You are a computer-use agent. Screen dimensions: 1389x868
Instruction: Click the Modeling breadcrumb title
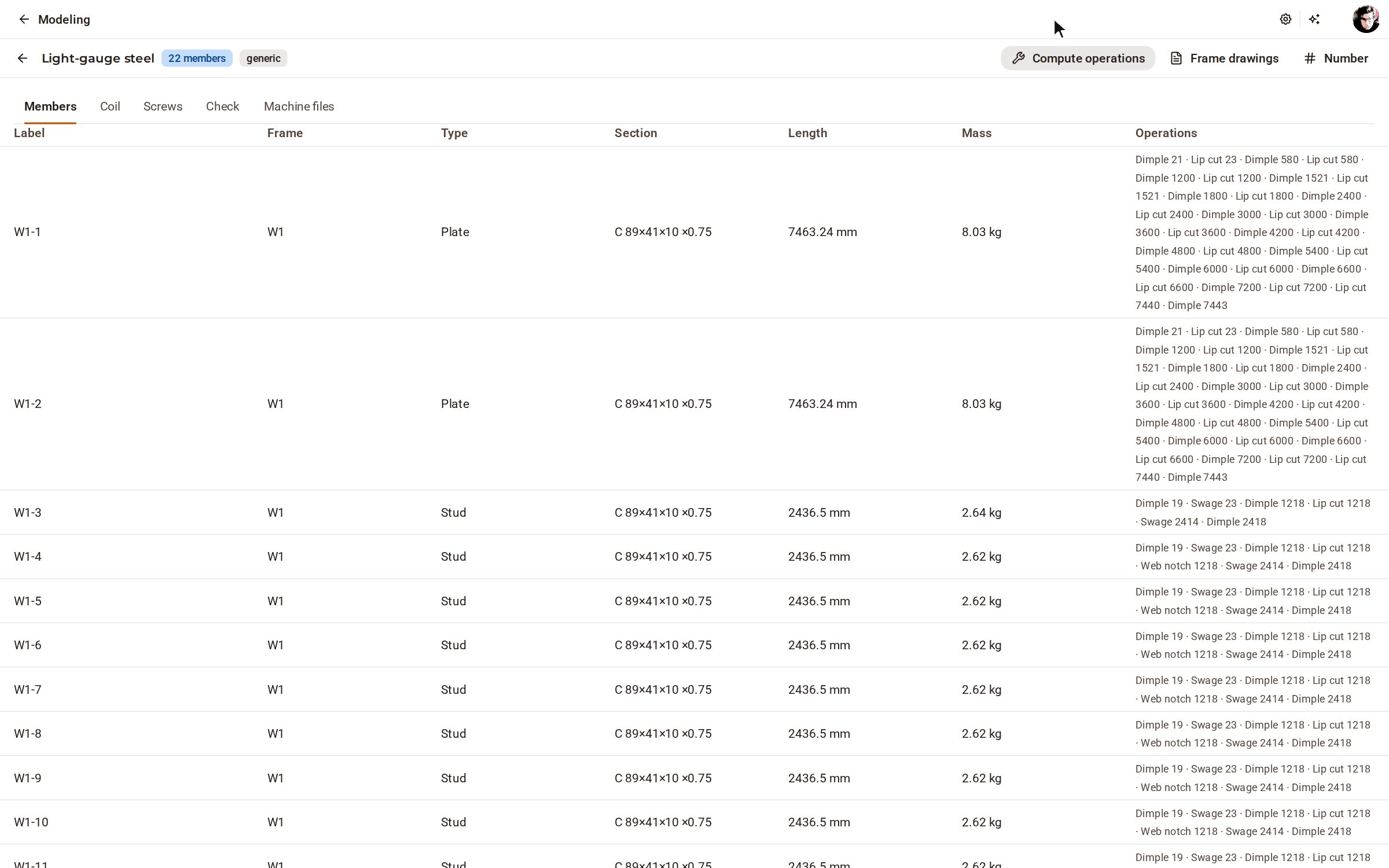coord(64,19)
